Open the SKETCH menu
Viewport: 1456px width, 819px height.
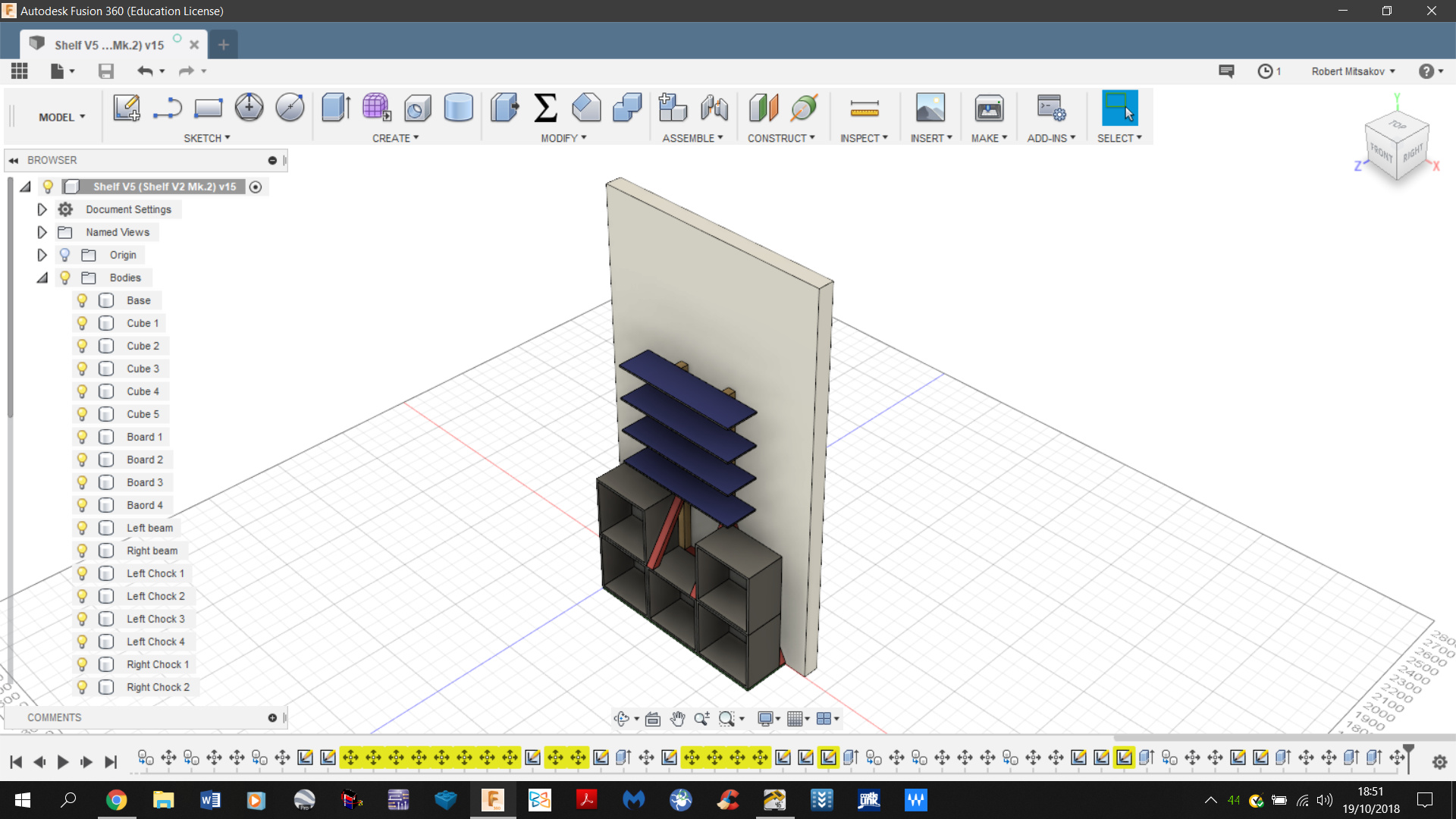(206, 138)
